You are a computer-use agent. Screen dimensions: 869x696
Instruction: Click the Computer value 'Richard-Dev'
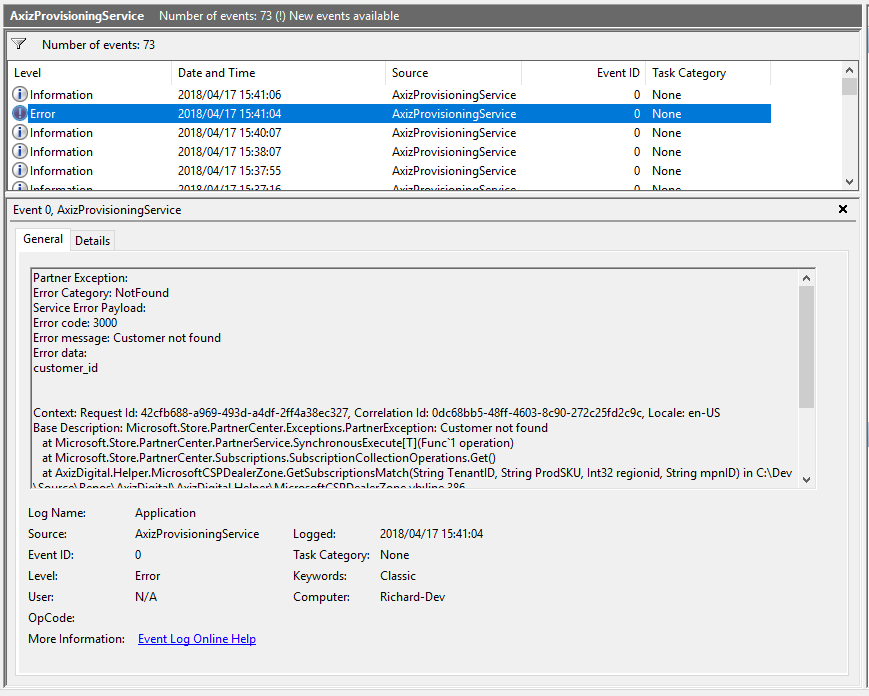(x=412, y=597)
